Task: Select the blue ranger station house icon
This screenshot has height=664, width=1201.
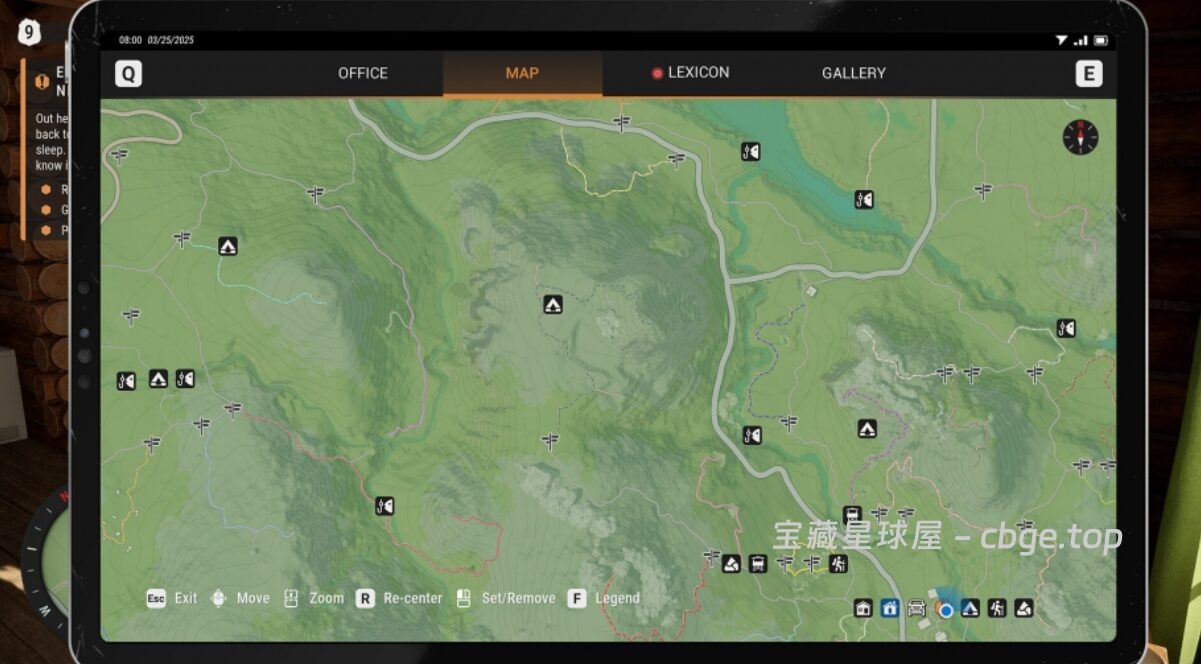Action: [x=890, y=608]
